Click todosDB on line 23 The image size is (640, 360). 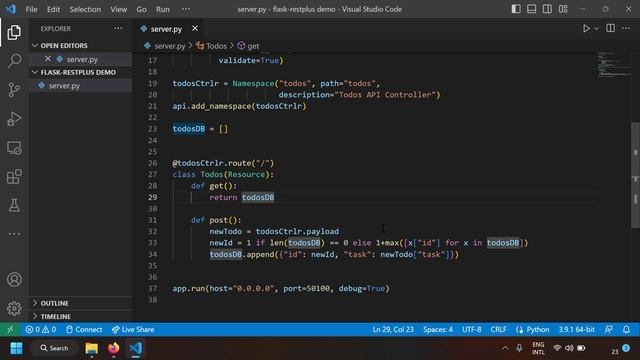click(x=189, y=129)
